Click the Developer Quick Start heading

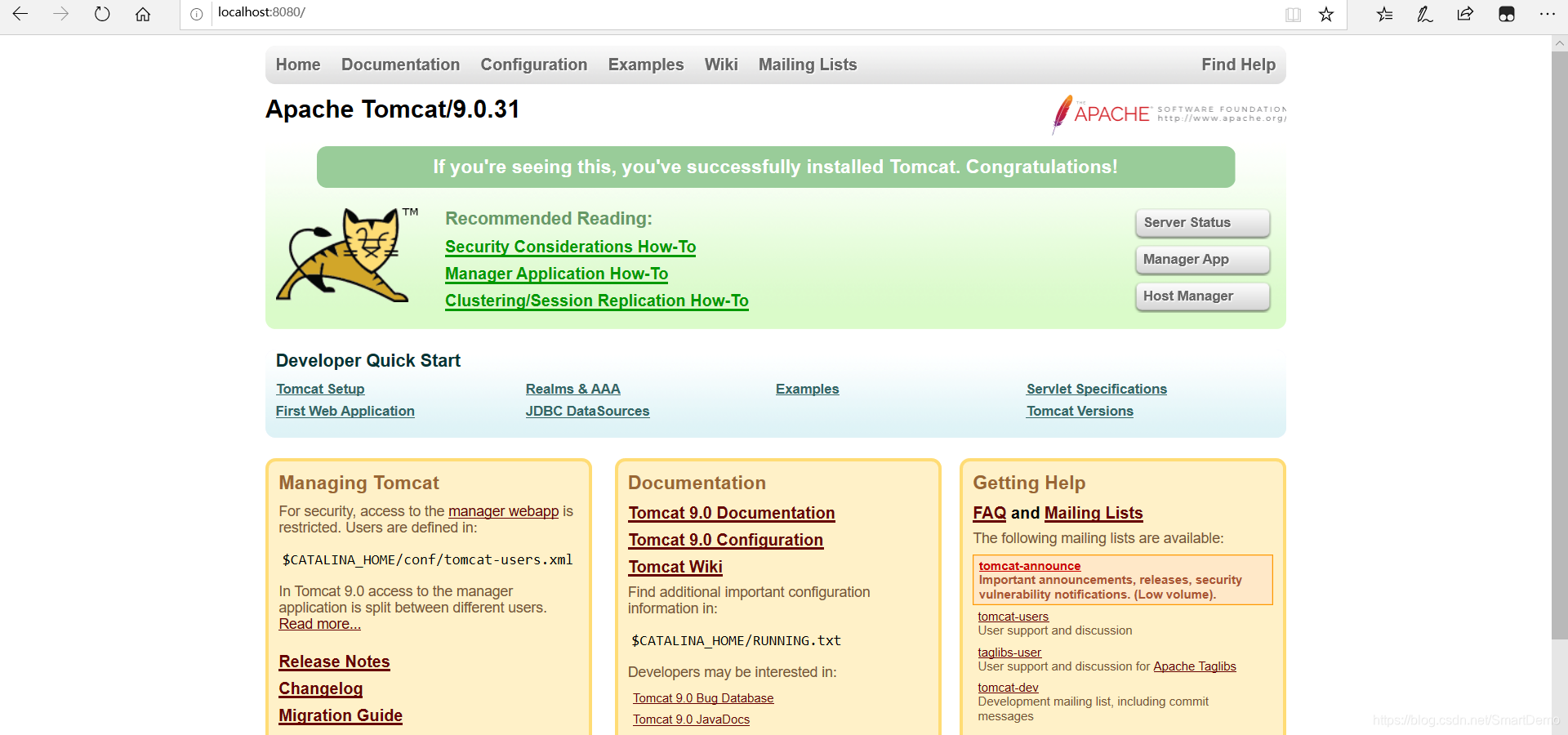click(x=368, y=360)
